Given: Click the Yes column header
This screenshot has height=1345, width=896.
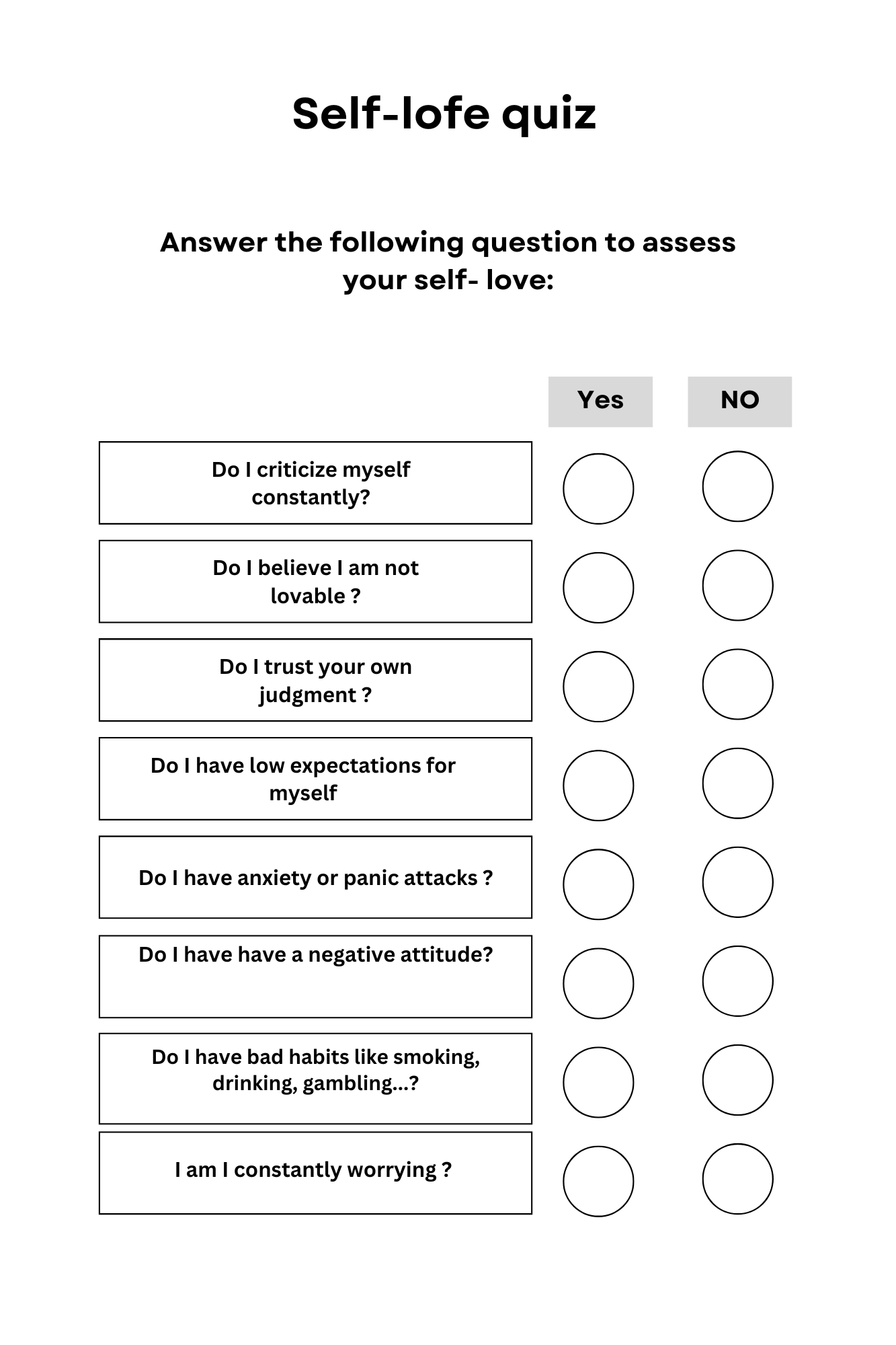Looking at the screenshot, I should pos(600,401).
